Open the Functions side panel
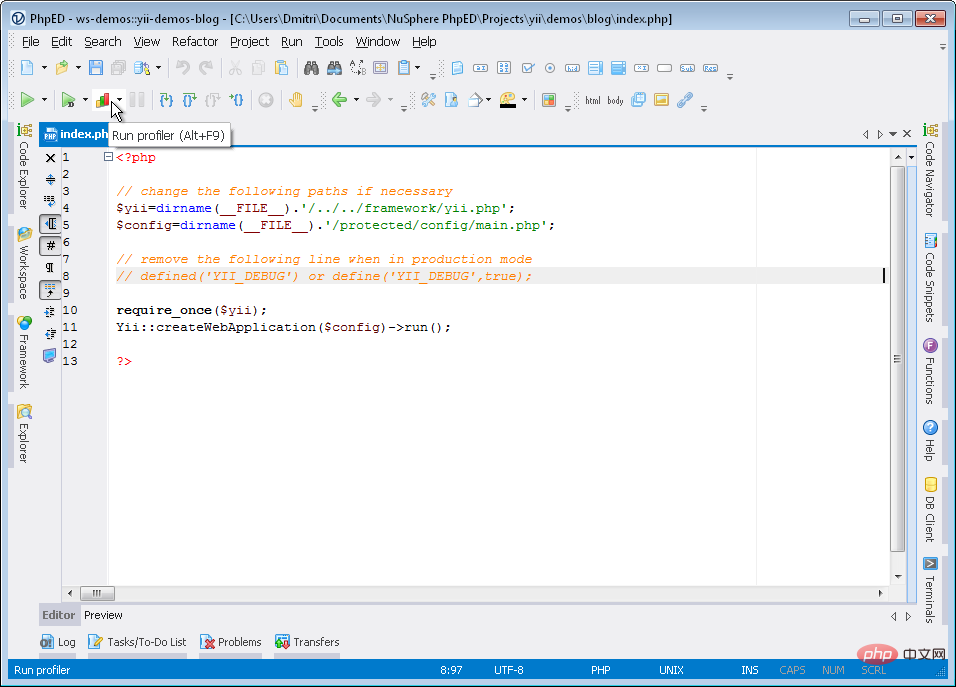Screen dimensions: 956x687 pos(930,371)
